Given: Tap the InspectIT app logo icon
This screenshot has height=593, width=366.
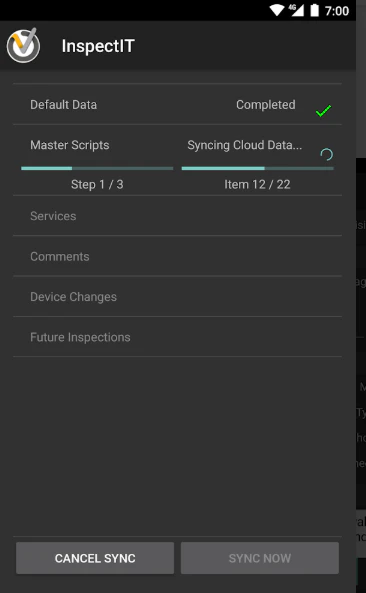Looking at the screenshot, I should [23, 45].
